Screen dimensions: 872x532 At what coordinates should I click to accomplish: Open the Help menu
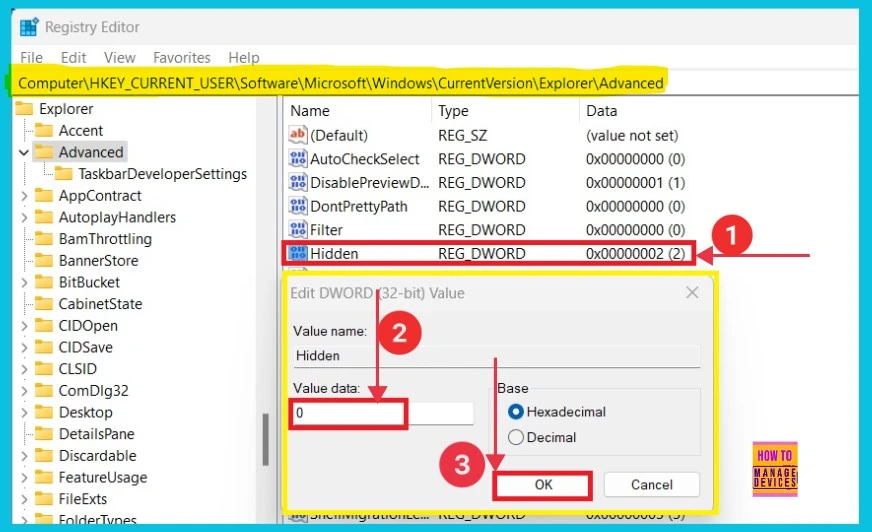[244, 57]
